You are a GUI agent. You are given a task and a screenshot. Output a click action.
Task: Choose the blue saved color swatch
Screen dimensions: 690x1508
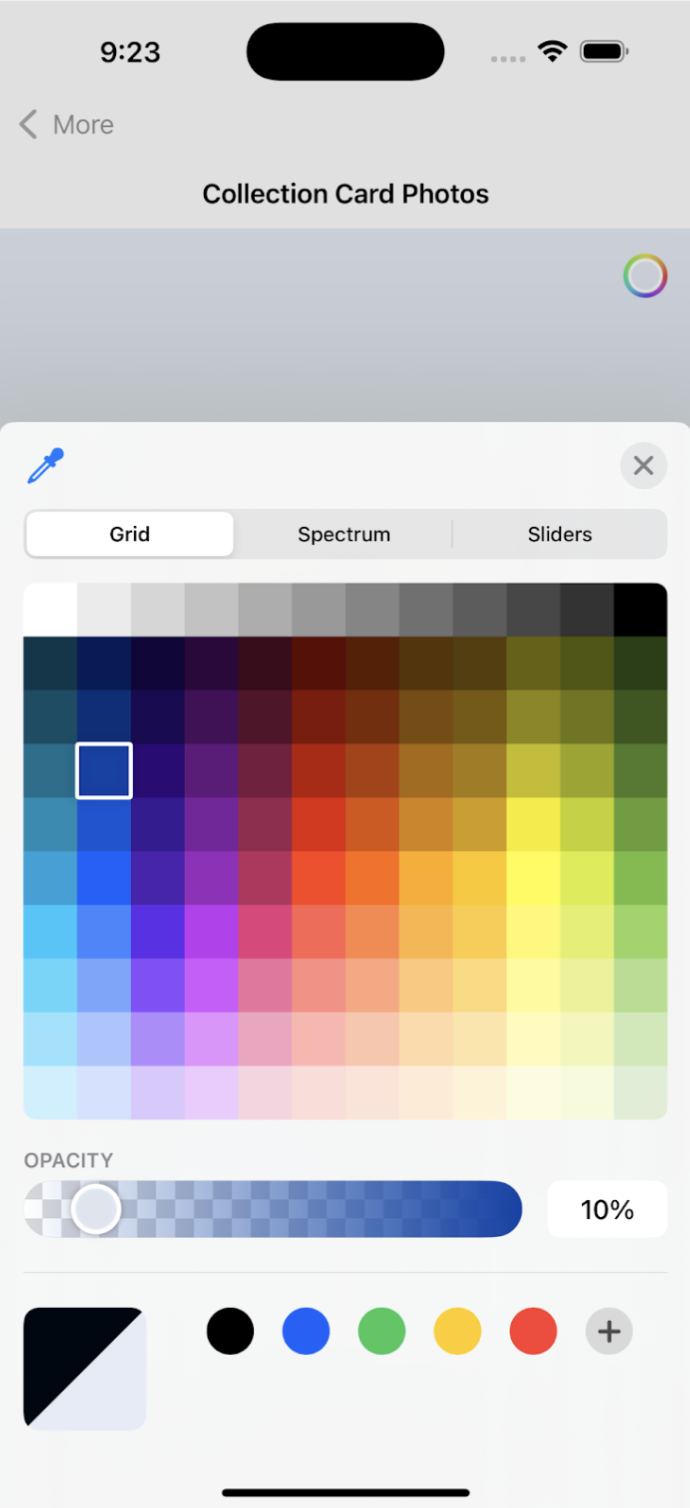306,1332
